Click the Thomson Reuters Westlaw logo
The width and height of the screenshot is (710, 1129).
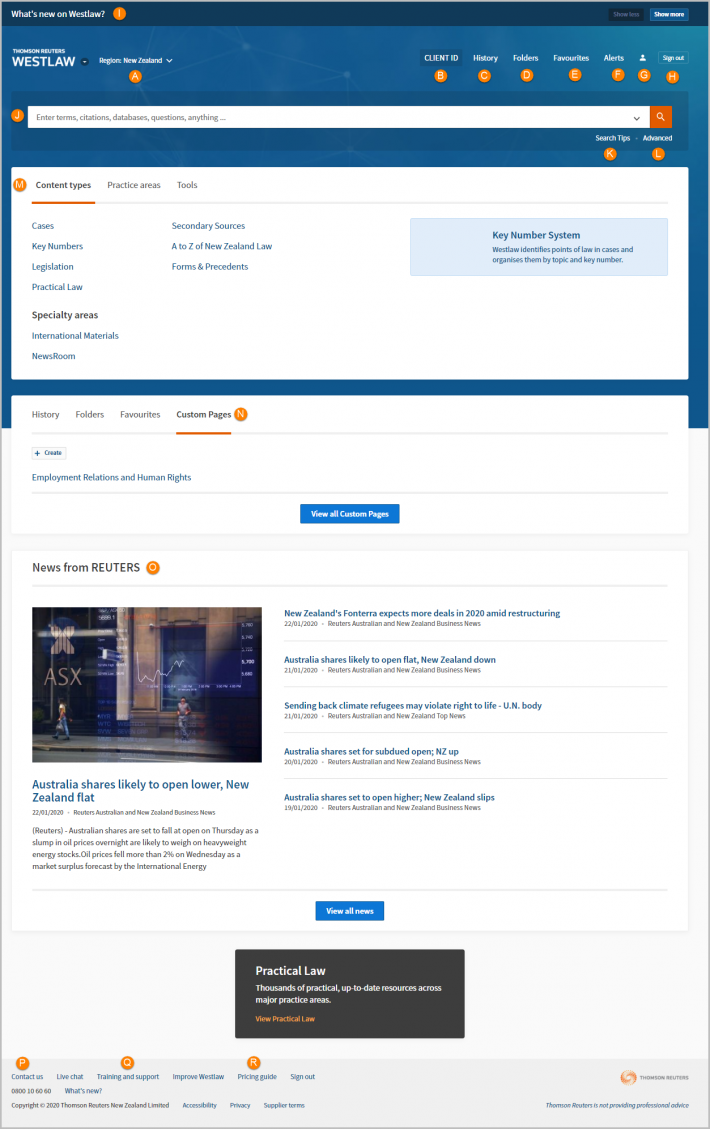[x=43, y=58]
